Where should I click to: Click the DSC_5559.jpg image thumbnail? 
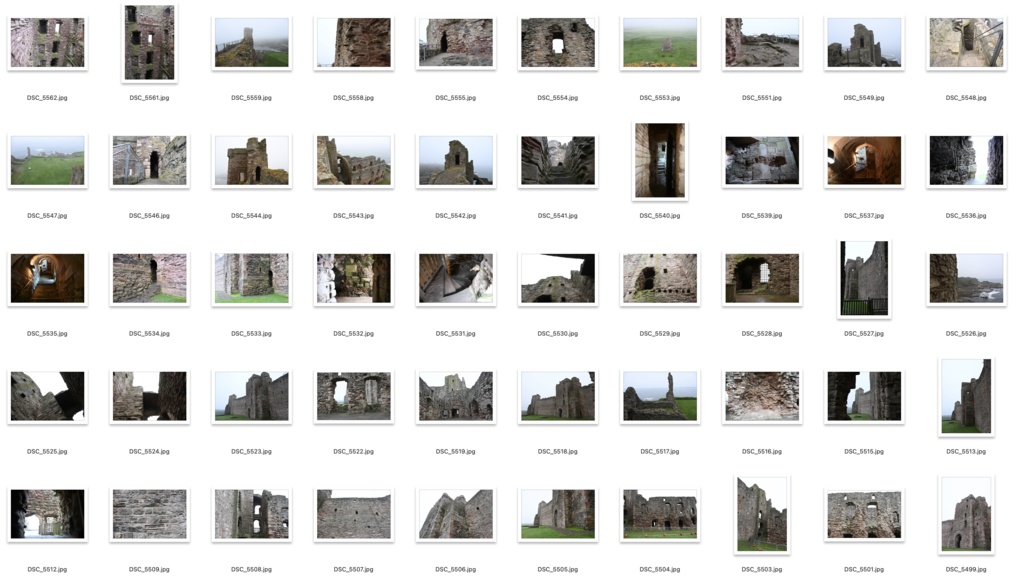(251, 42)
